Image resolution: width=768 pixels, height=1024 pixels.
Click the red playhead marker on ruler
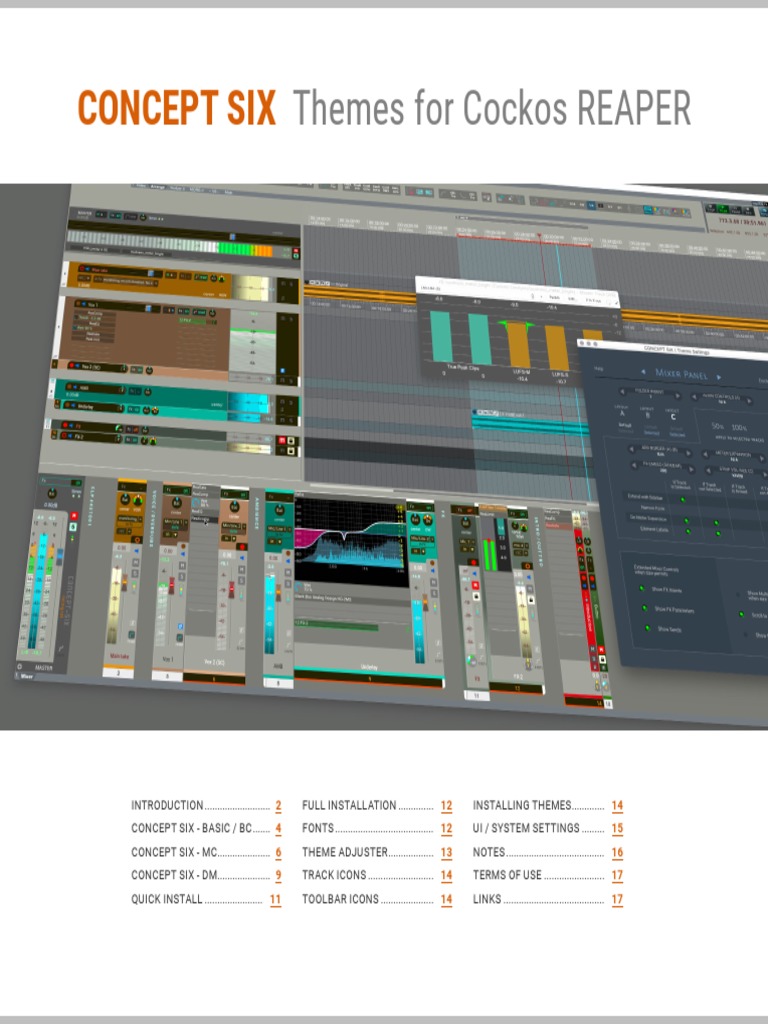click(x=539, y=235)
